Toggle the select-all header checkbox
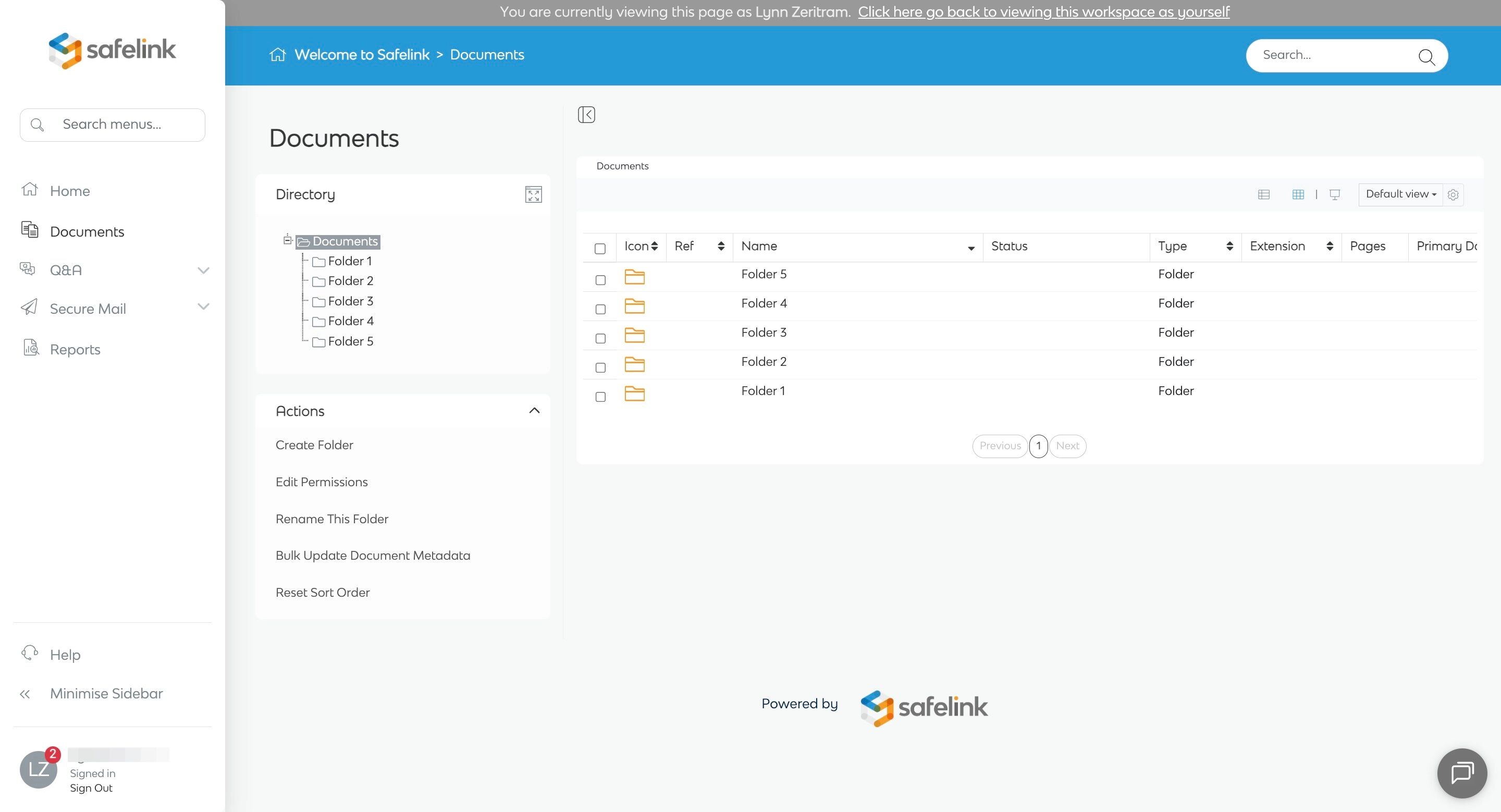Screen dimensions: 1501x812 (599, 249)
